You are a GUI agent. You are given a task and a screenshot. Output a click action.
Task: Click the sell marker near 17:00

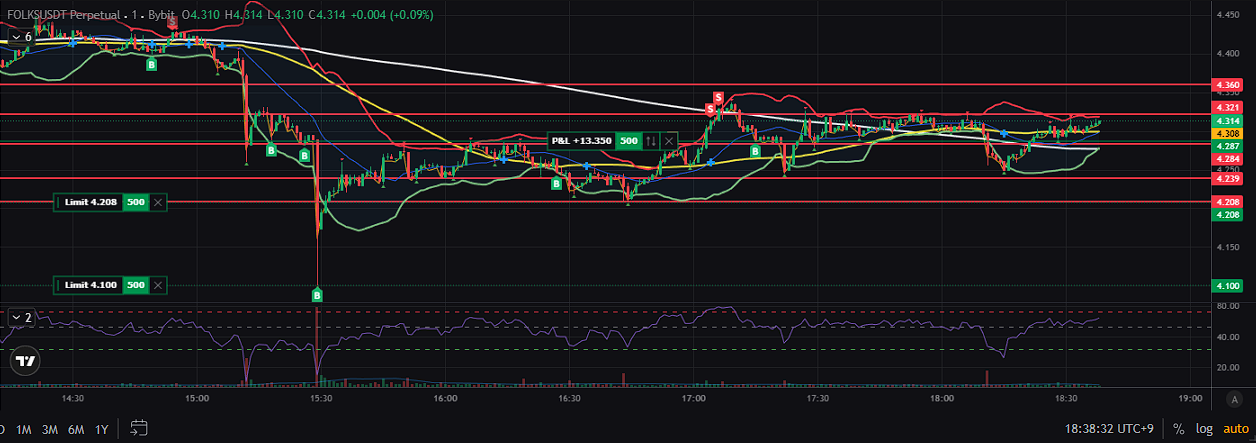[x=718, y=97]
